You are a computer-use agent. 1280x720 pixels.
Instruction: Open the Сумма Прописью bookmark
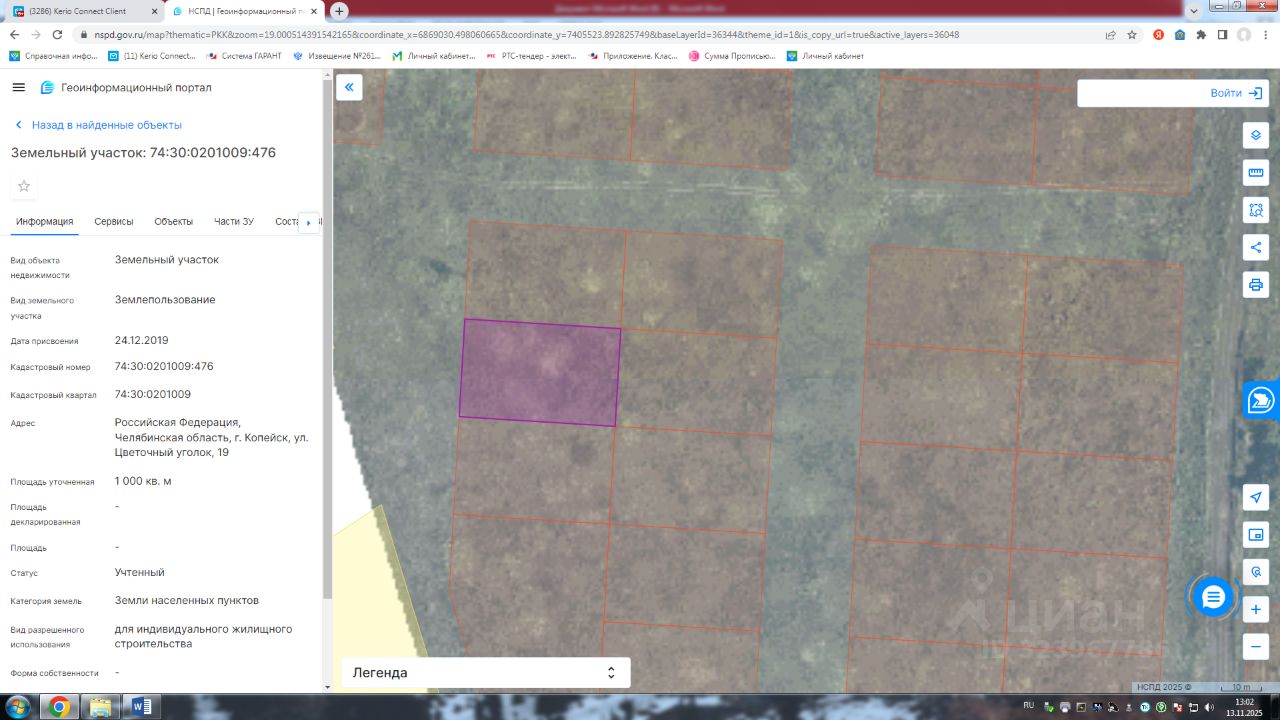(732, 56)
